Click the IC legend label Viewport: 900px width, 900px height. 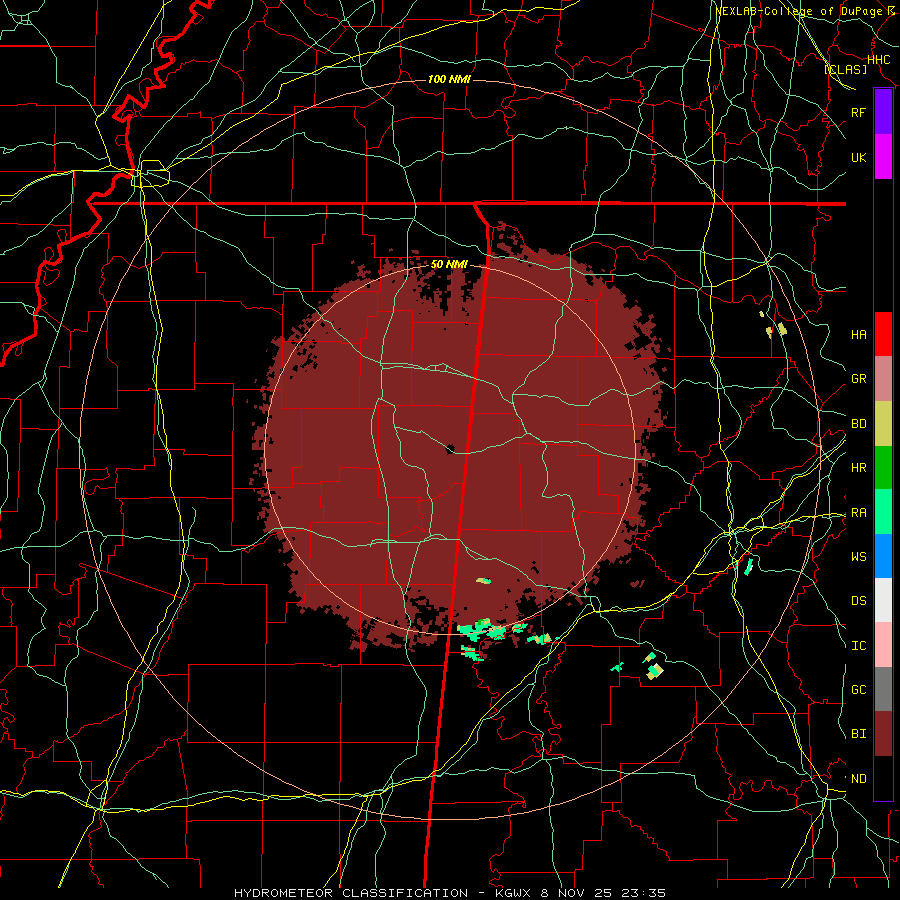click(858, 646)
